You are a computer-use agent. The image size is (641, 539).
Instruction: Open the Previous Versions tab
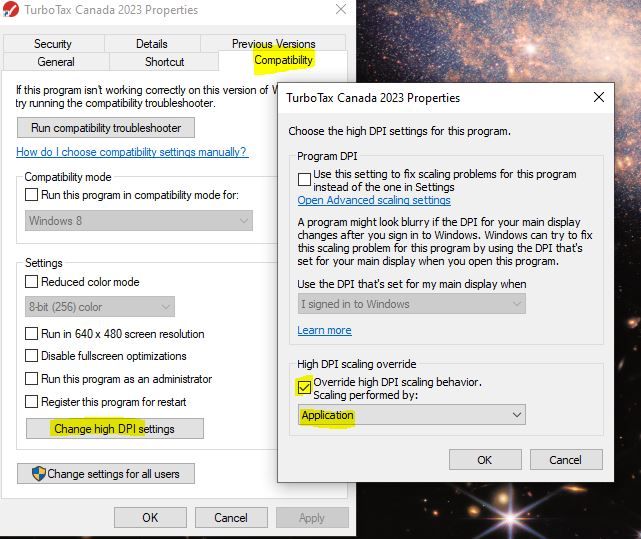273,44
